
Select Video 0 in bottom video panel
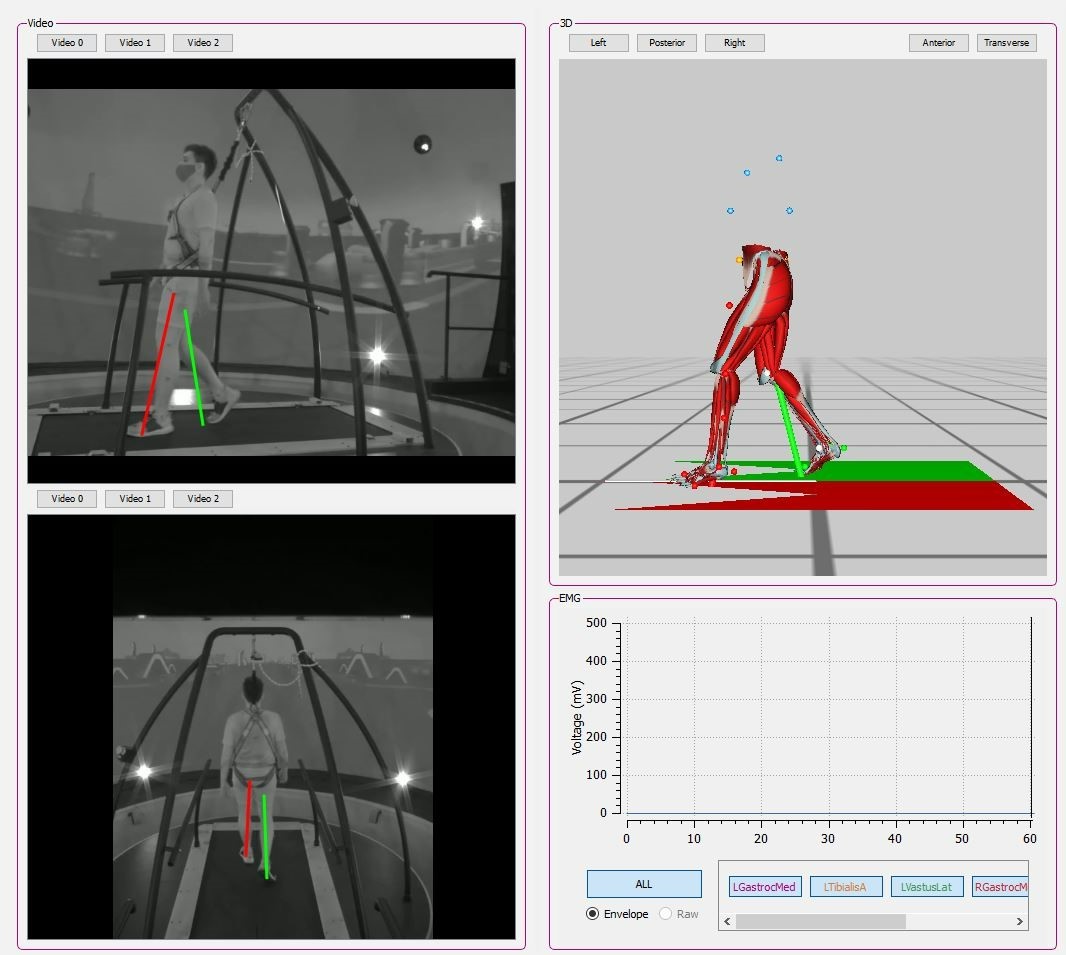[67, 499]
